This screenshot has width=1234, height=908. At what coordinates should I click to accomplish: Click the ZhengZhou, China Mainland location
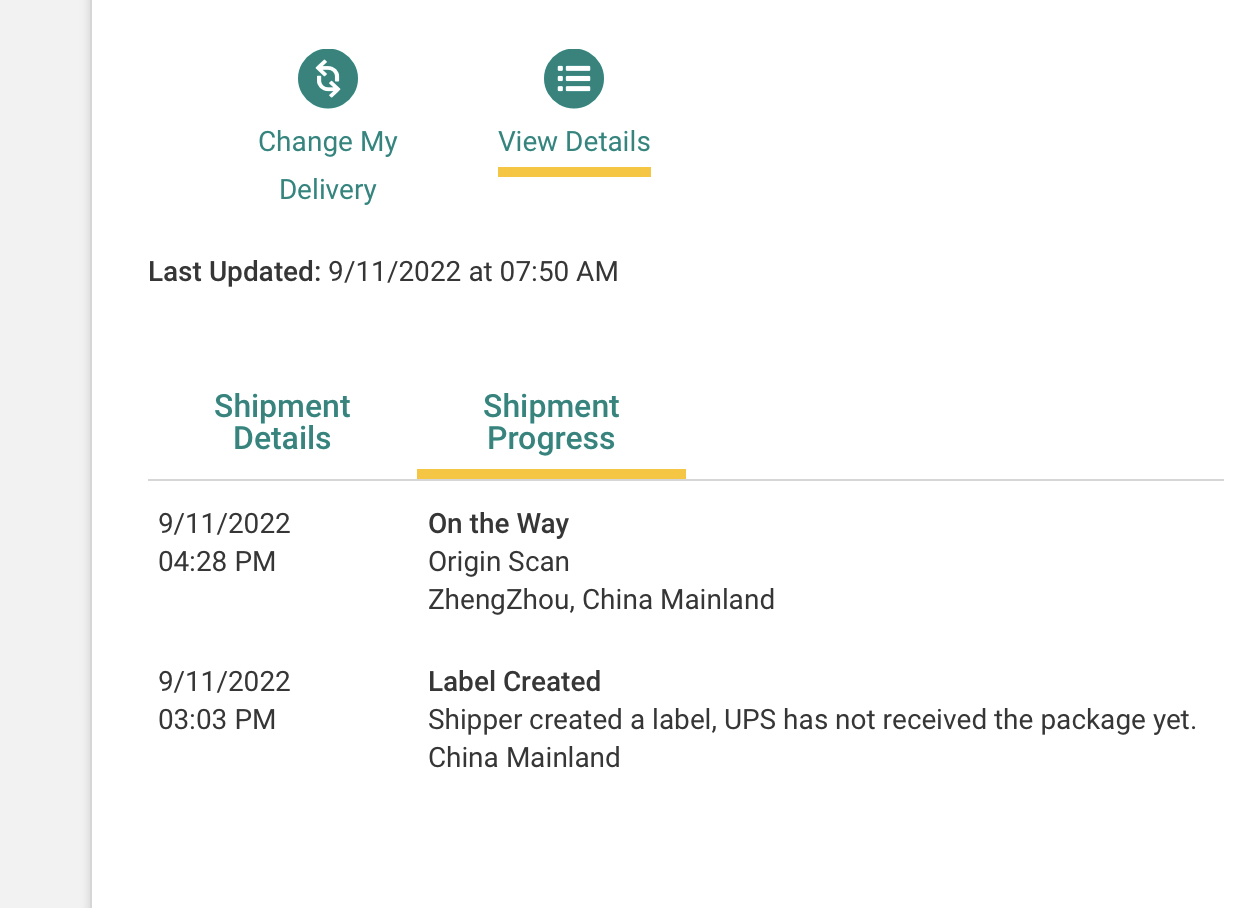tap(601, 600)
